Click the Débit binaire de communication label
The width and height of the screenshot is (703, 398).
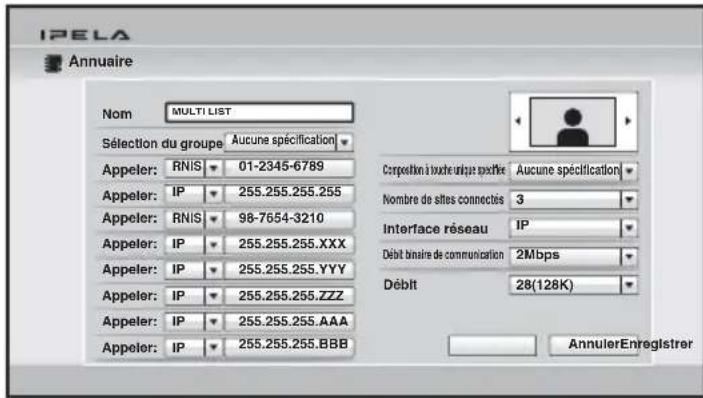pyautogui.click(x=443, y=255)
